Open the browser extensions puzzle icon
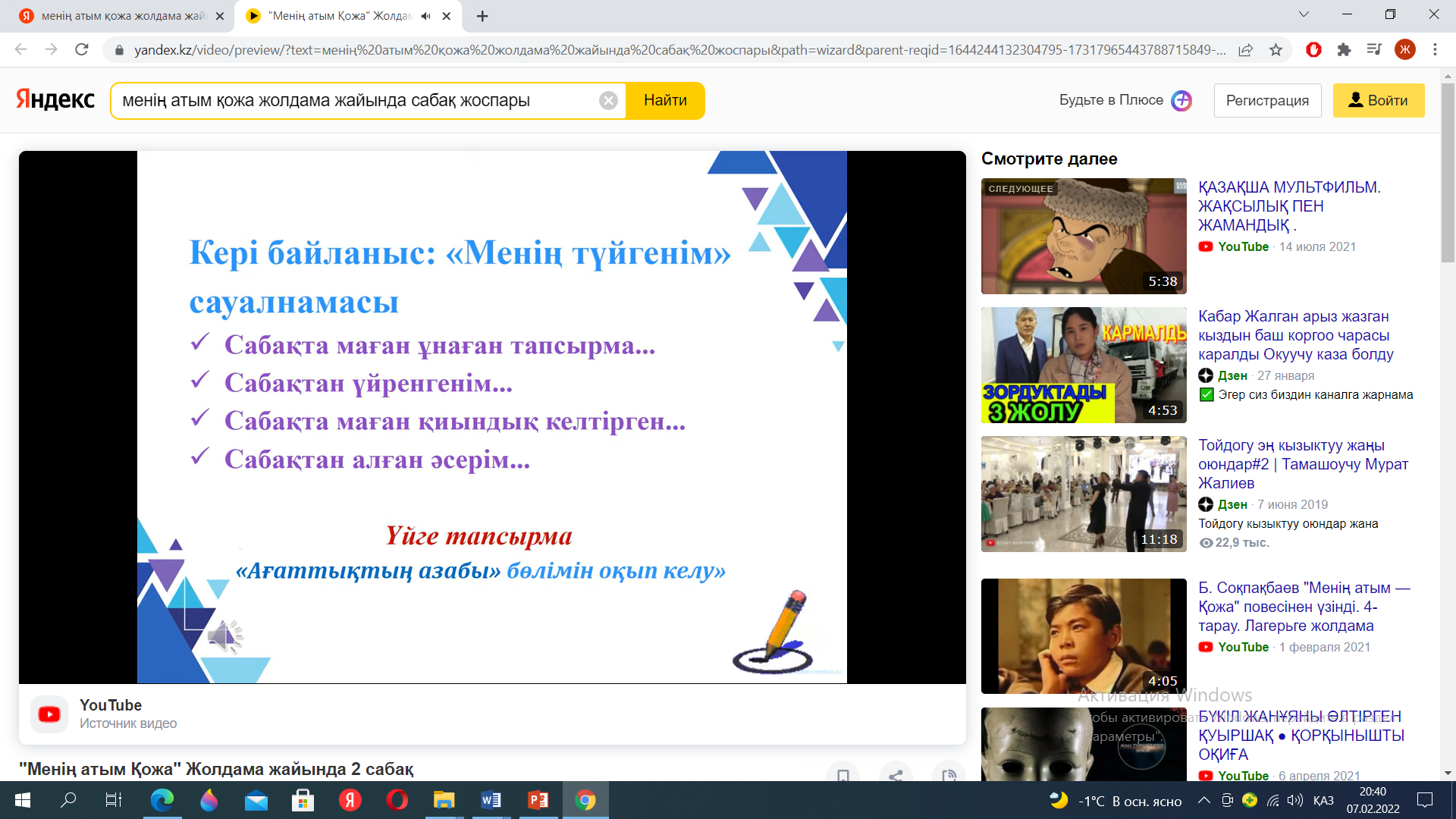 tap(1344, 50)
